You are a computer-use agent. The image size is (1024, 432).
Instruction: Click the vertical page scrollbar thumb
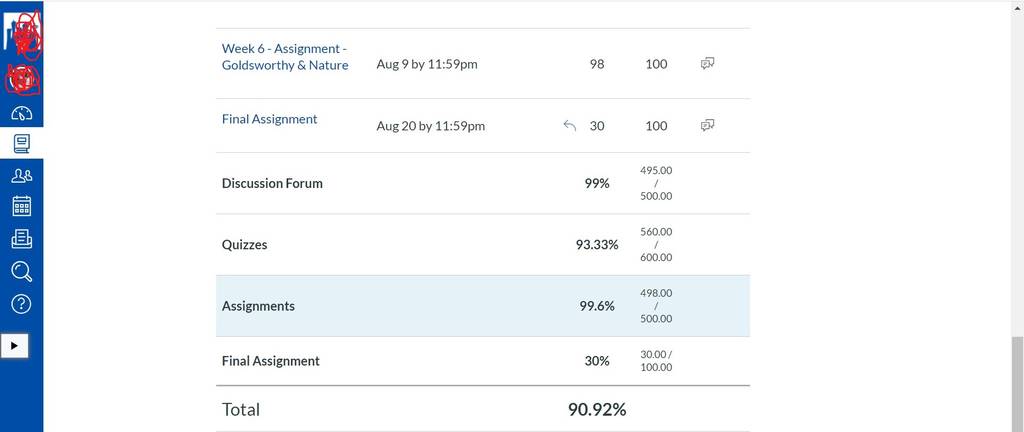click(x=1017, y=384)
